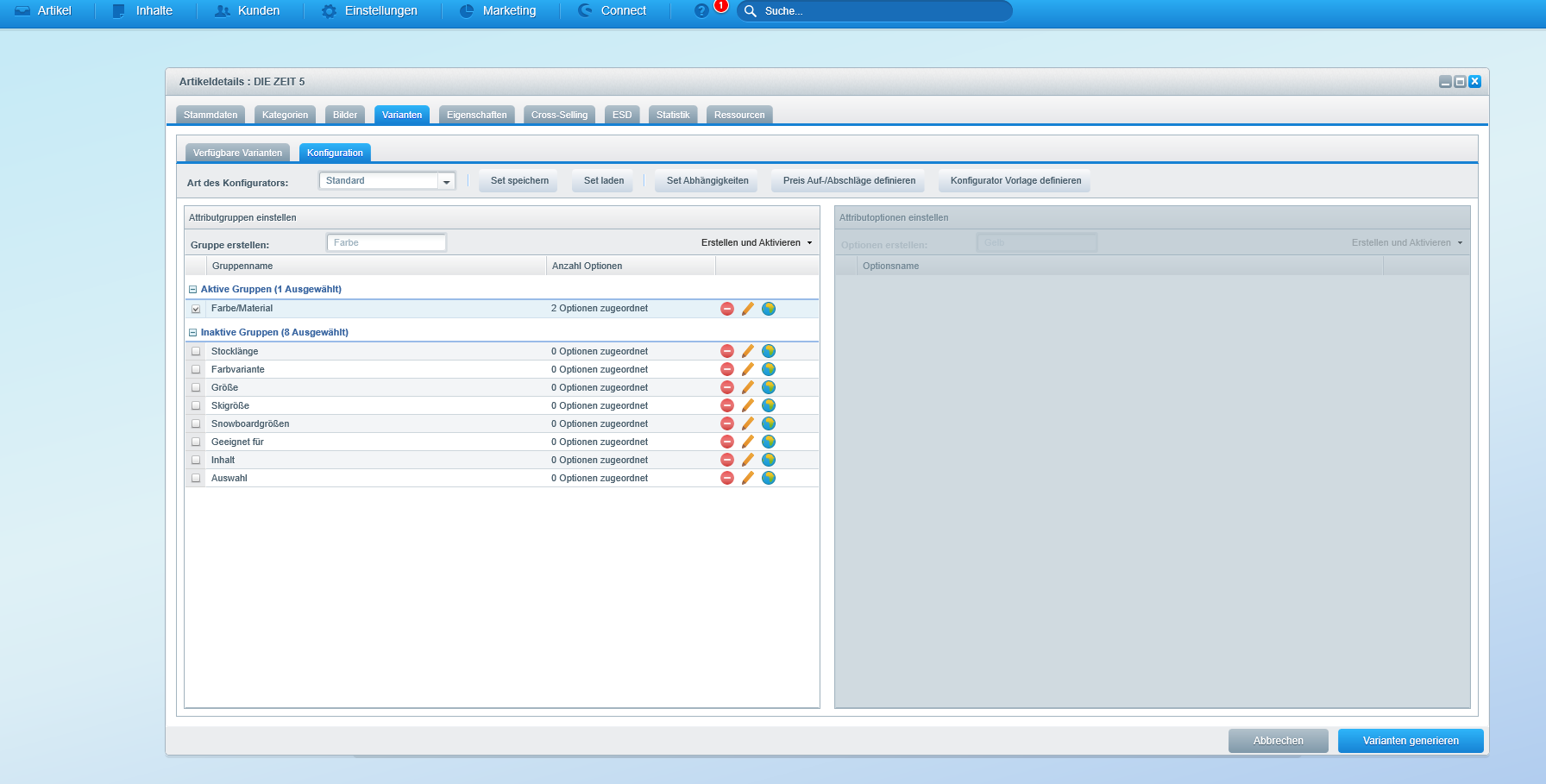Click pencil edit icon for Skigröße
The image size is (1546, 784).
click(x=748, y=405)
